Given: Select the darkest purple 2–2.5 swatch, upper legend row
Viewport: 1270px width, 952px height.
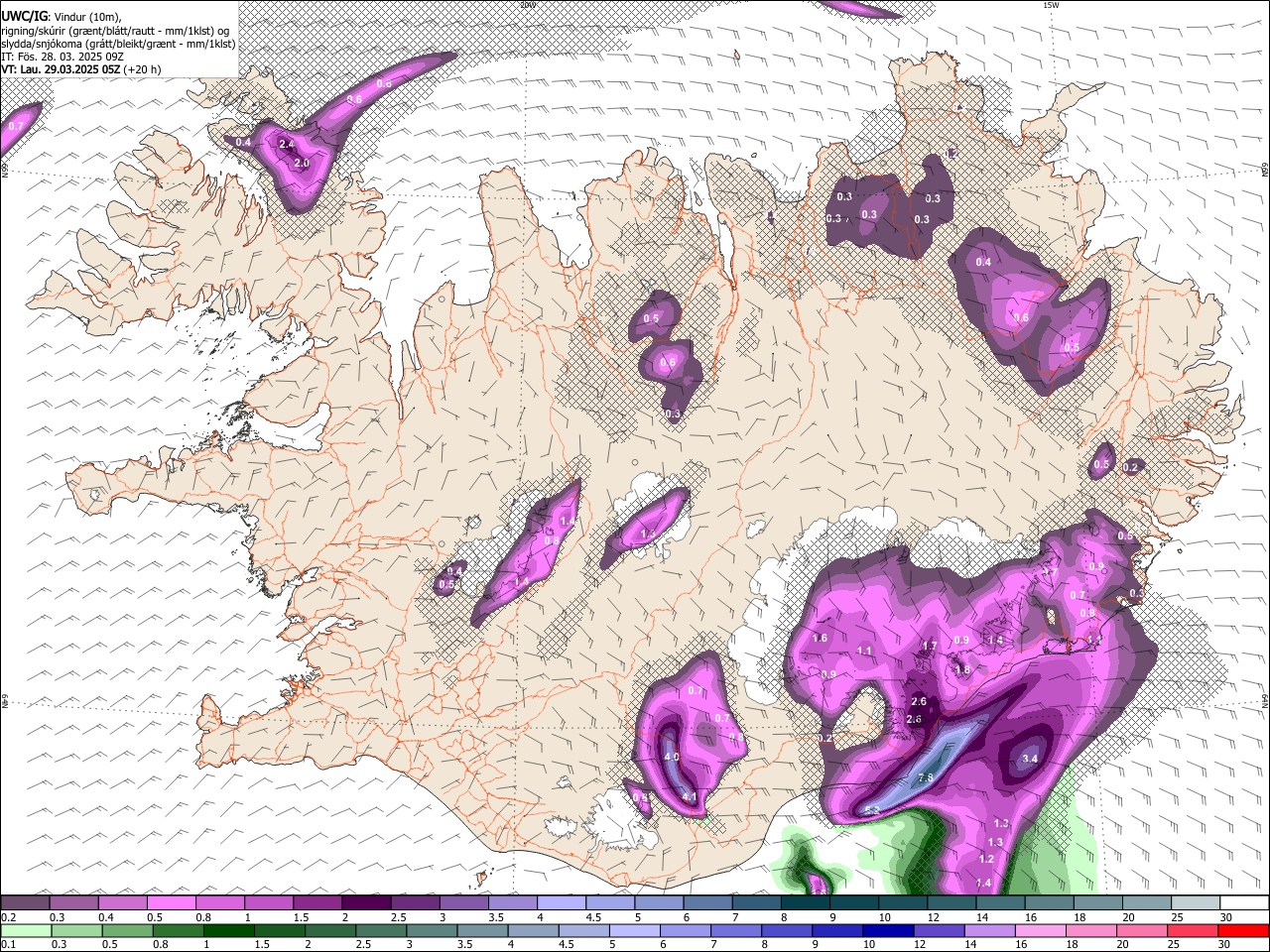Looking at the screenshot, I should (365, 902).
